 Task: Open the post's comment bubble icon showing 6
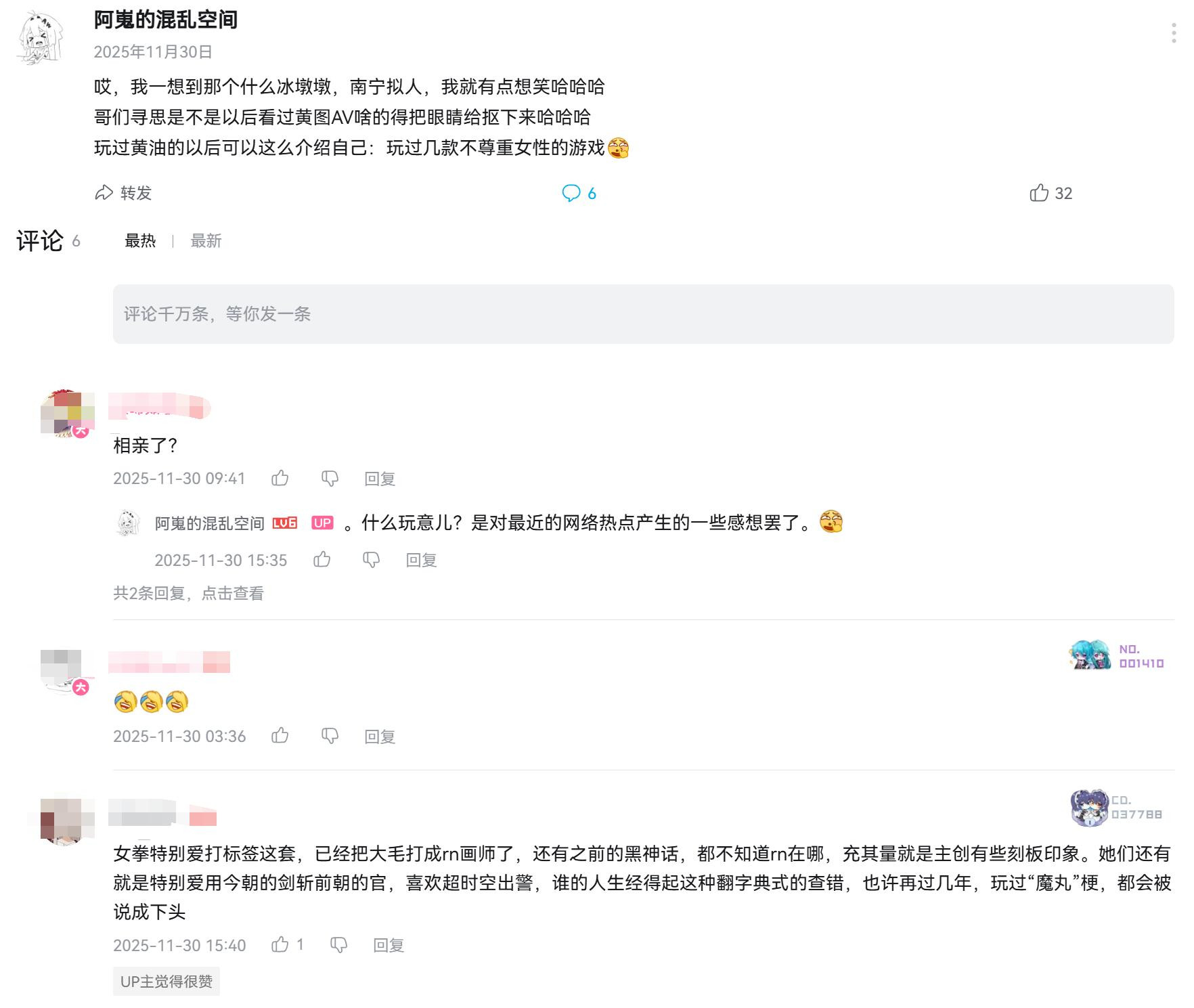pyautogui.click(x=571, y=194)
